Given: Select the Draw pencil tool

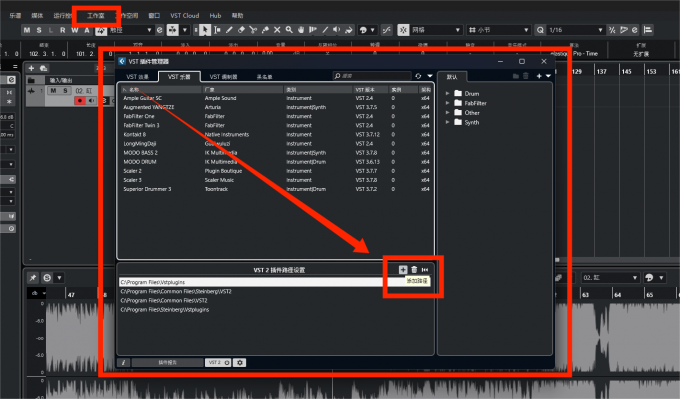Looking at the screenshot, I should click(229, 30).
